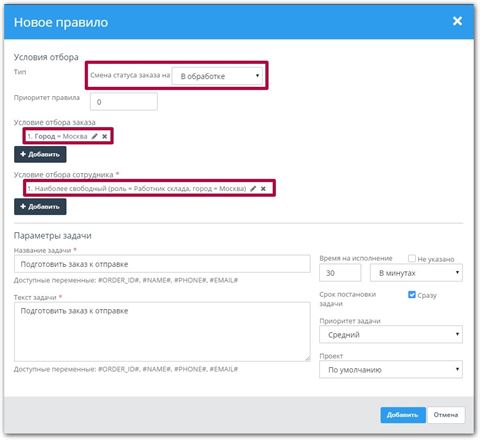Edit the Город = Москва condition pencil icon

coord(95,136)
